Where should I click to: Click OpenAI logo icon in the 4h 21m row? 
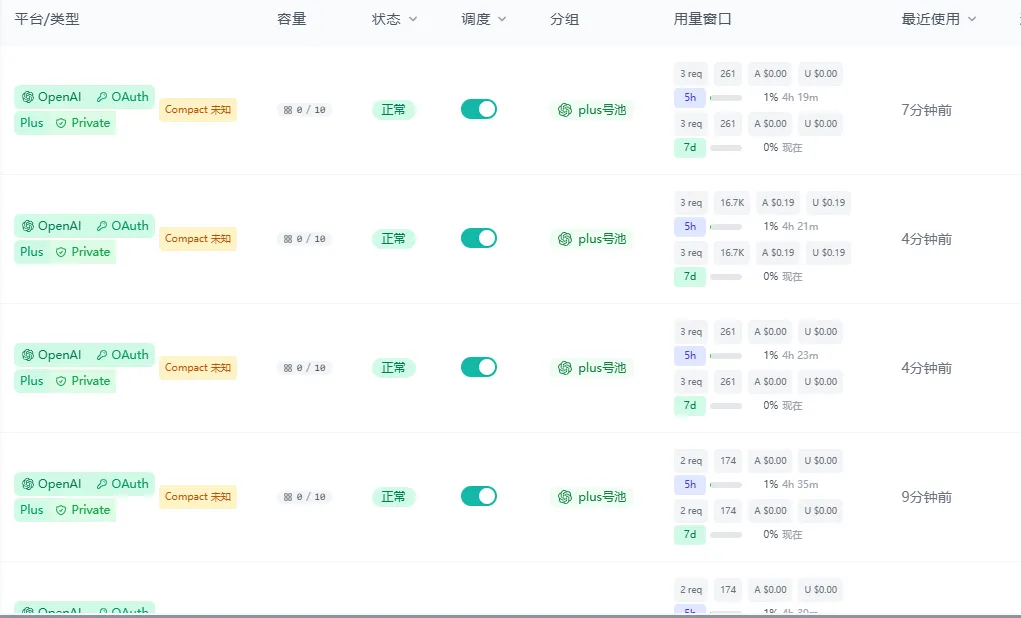click(27, 226)
